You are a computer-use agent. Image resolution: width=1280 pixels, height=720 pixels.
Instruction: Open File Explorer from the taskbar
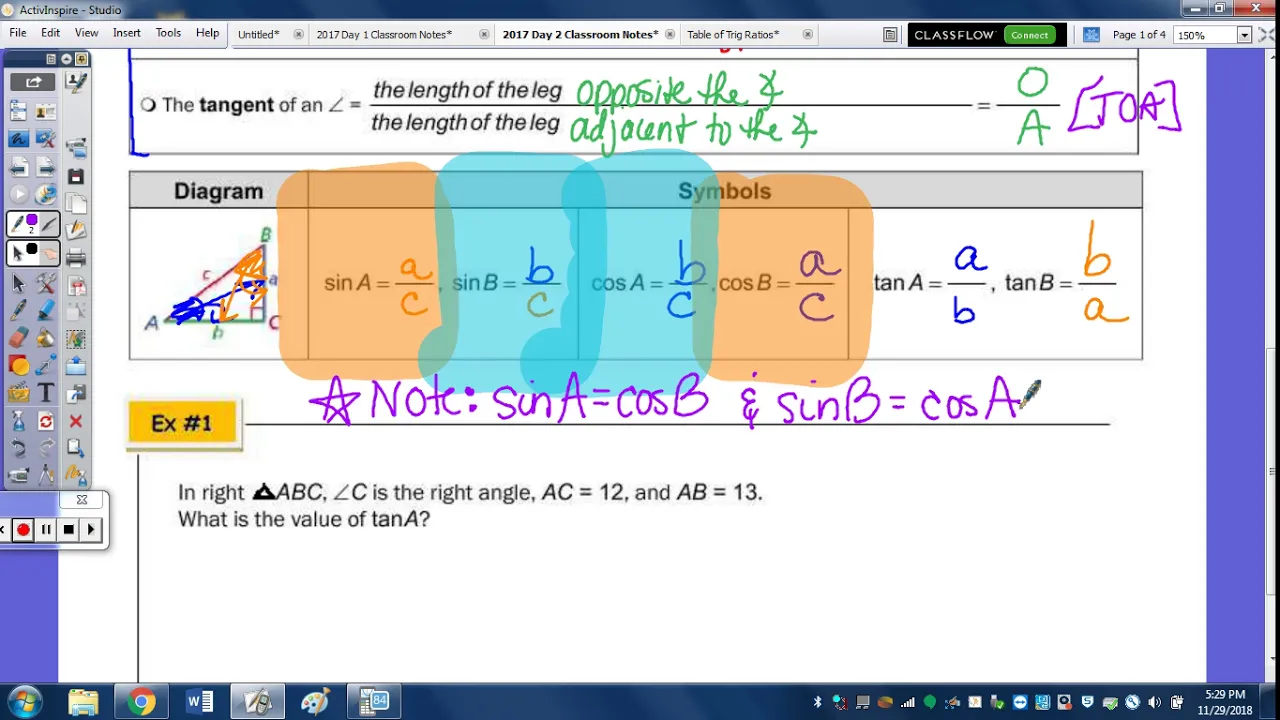coord(83,702)
